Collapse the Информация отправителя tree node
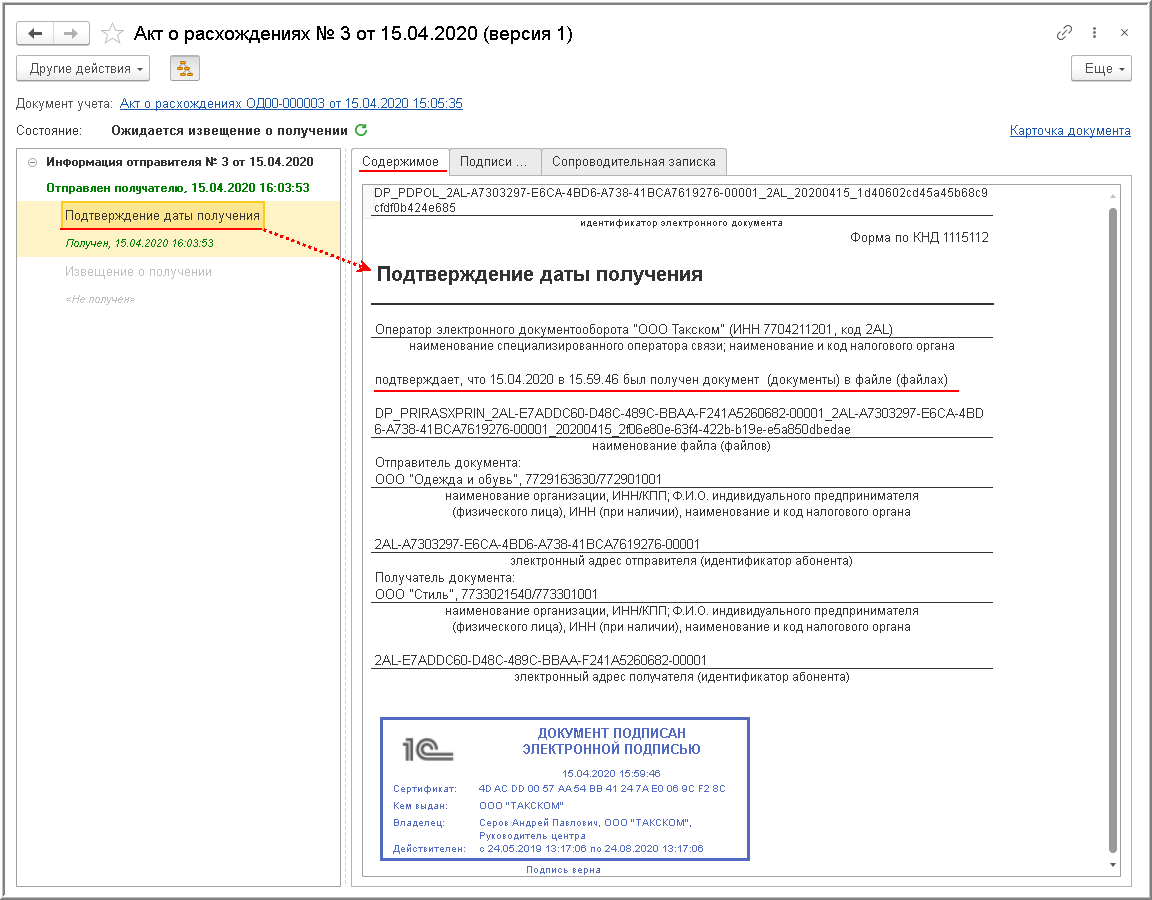This screenshot has height=900, width=1152. click(x=32, y=162)
